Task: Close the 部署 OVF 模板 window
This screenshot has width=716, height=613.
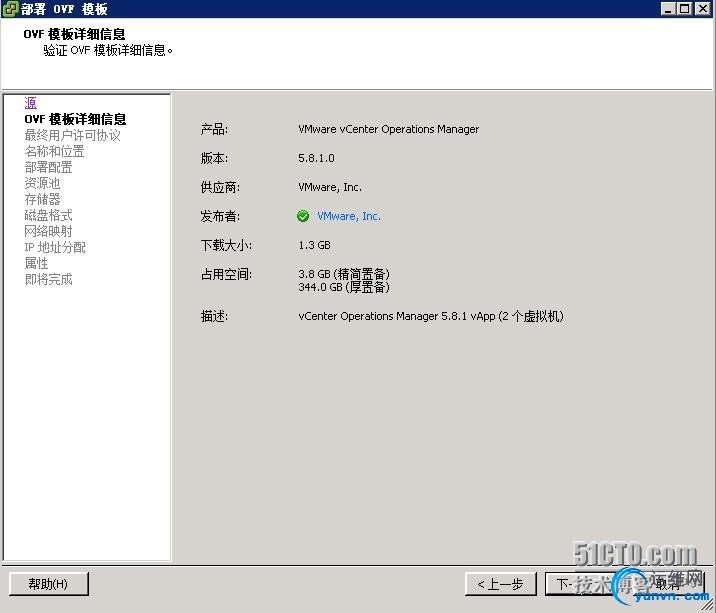Action: pos(702,8)
